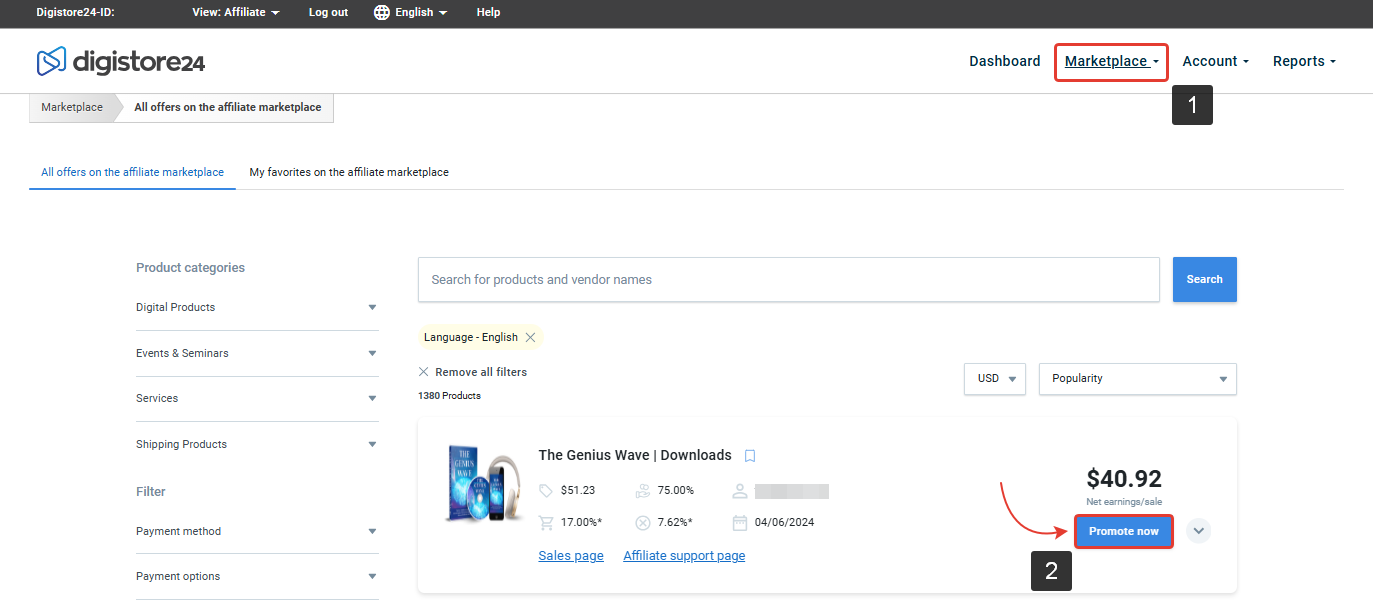Open the English language dropdown

[421, 12]
